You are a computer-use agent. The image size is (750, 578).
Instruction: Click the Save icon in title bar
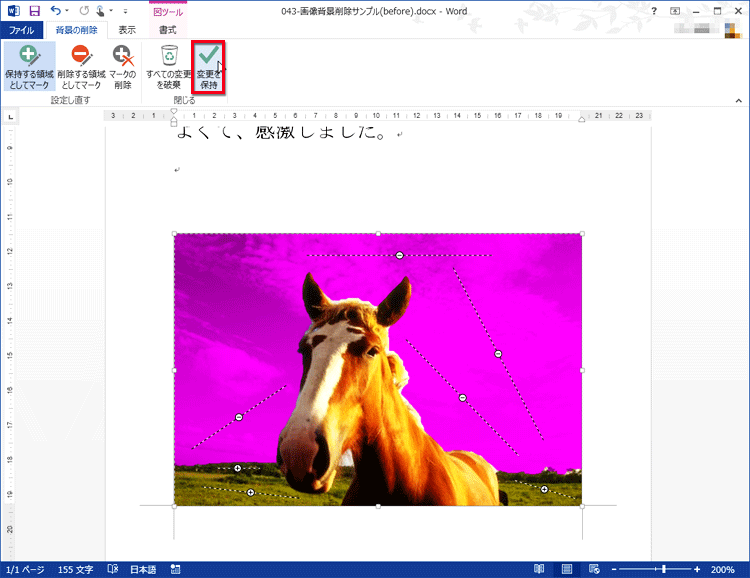coord(34,11)
